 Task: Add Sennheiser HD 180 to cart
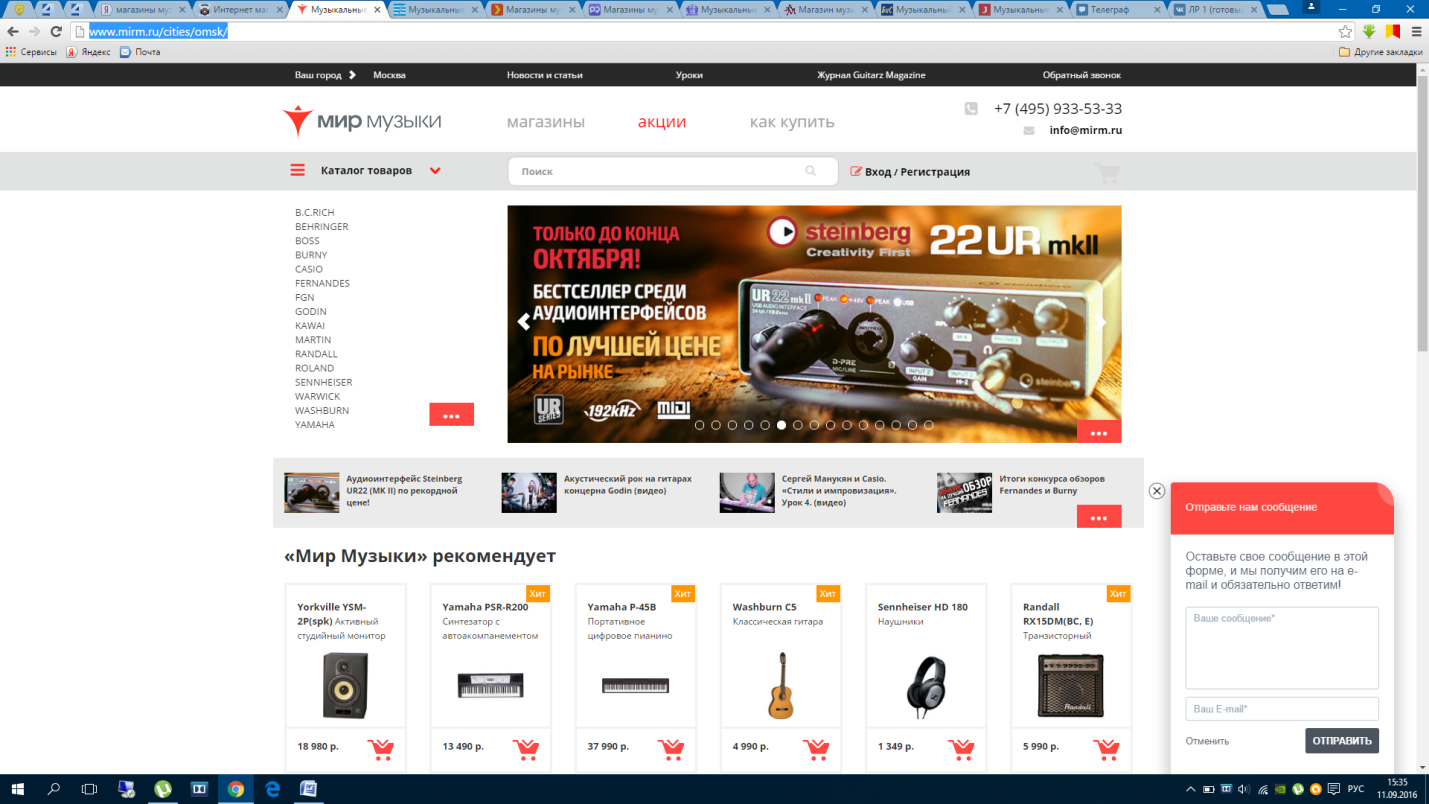[x=961, y=748]
